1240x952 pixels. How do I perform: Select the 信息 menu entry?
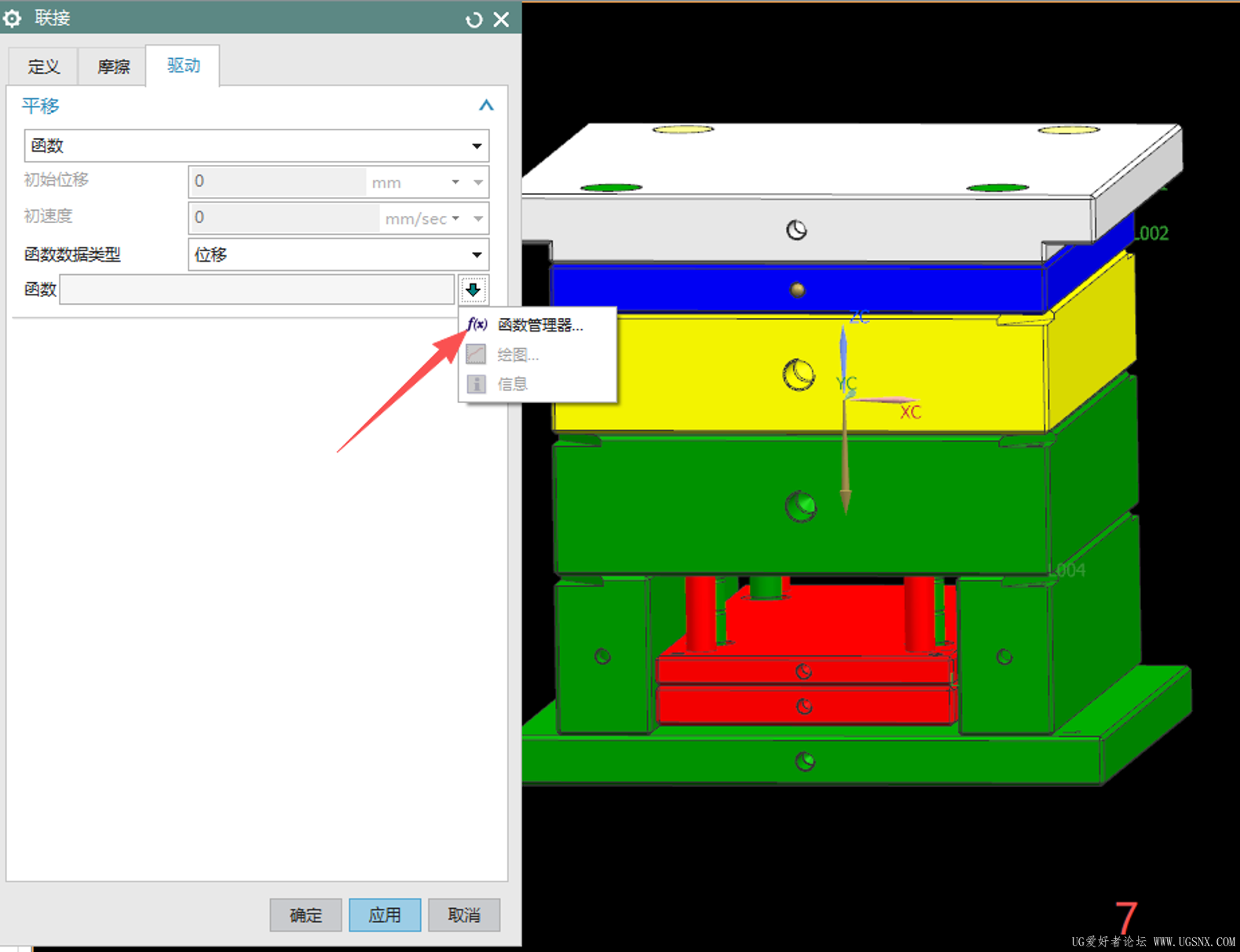coord(512,383)
